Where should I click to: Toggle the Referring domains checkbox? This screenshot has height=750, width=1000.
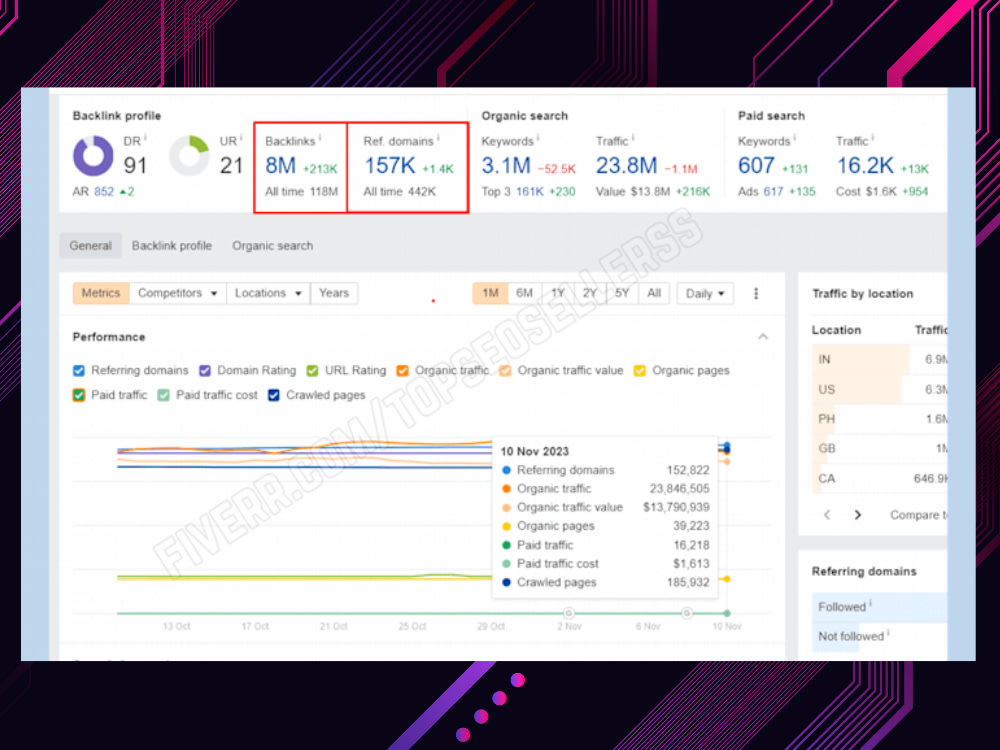[x=79, y=371]
